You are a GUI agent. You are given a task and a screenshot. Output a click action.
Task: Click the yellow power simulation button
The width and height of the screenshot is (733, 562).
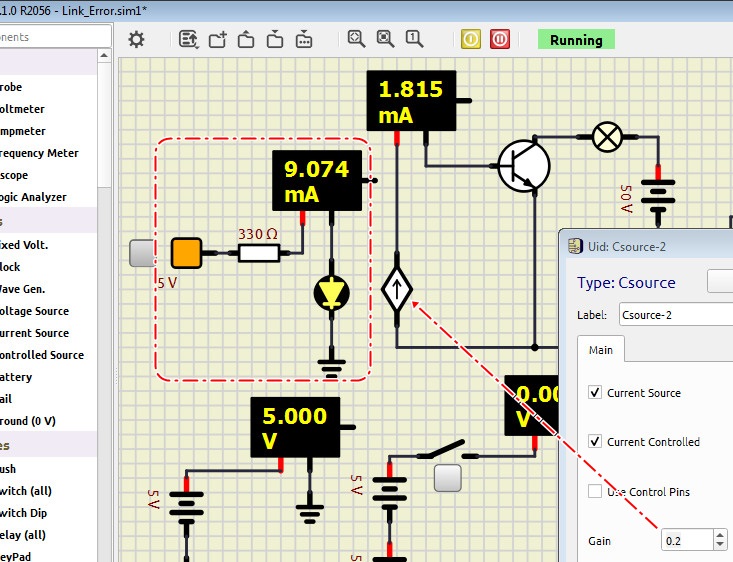tap(471, 39)
